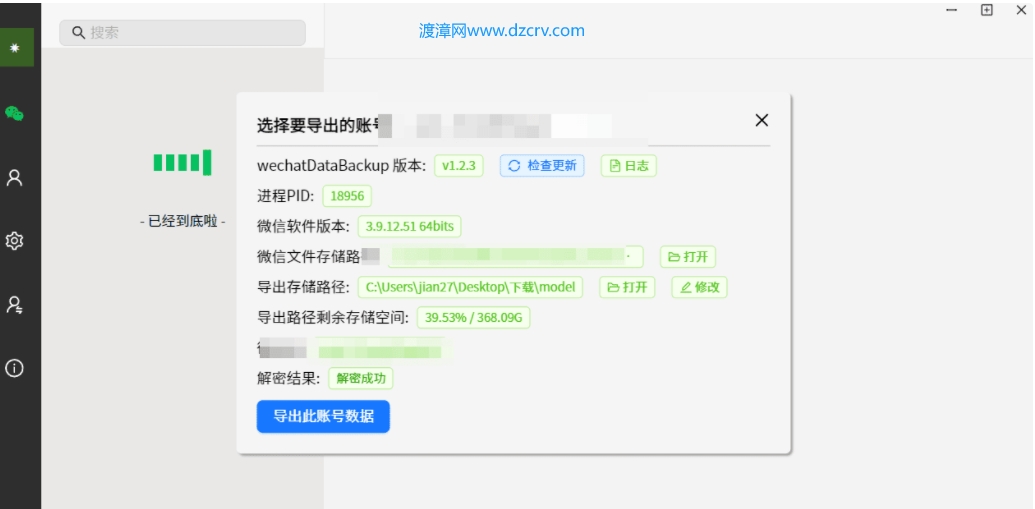Screen dimensions: 1035x509
Task: Click the 解密结果 label
Action: coord(288,378)
